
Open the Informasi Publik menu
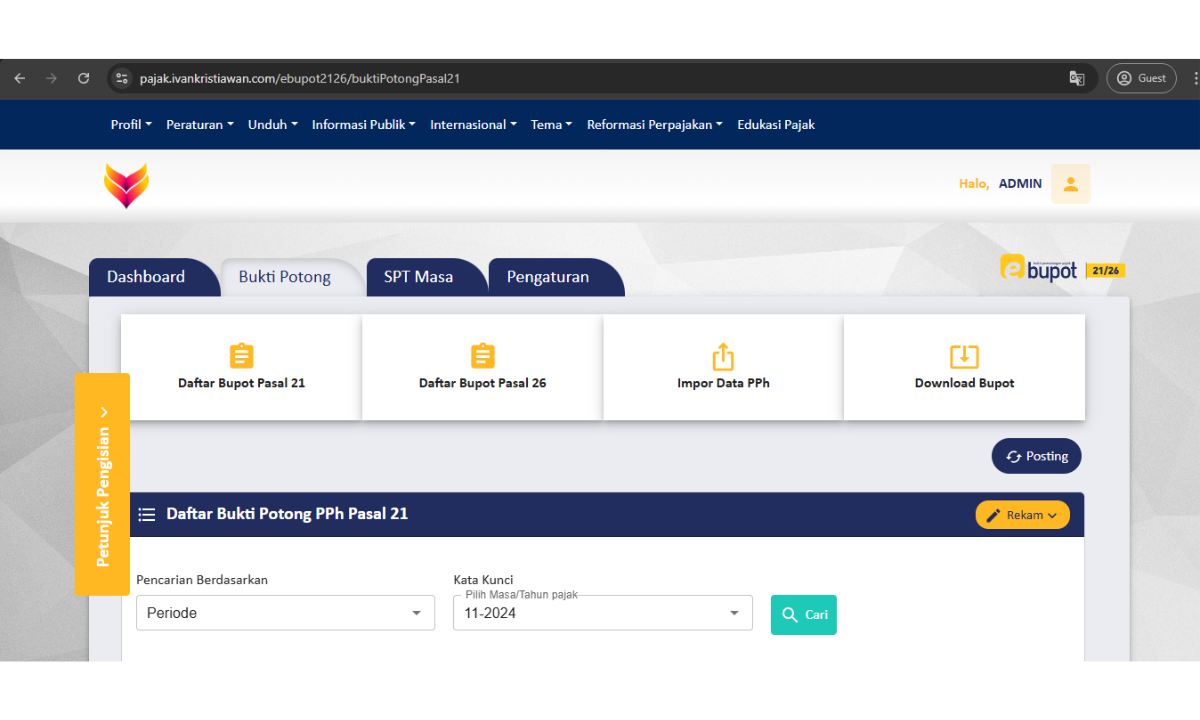click(364, 125)
